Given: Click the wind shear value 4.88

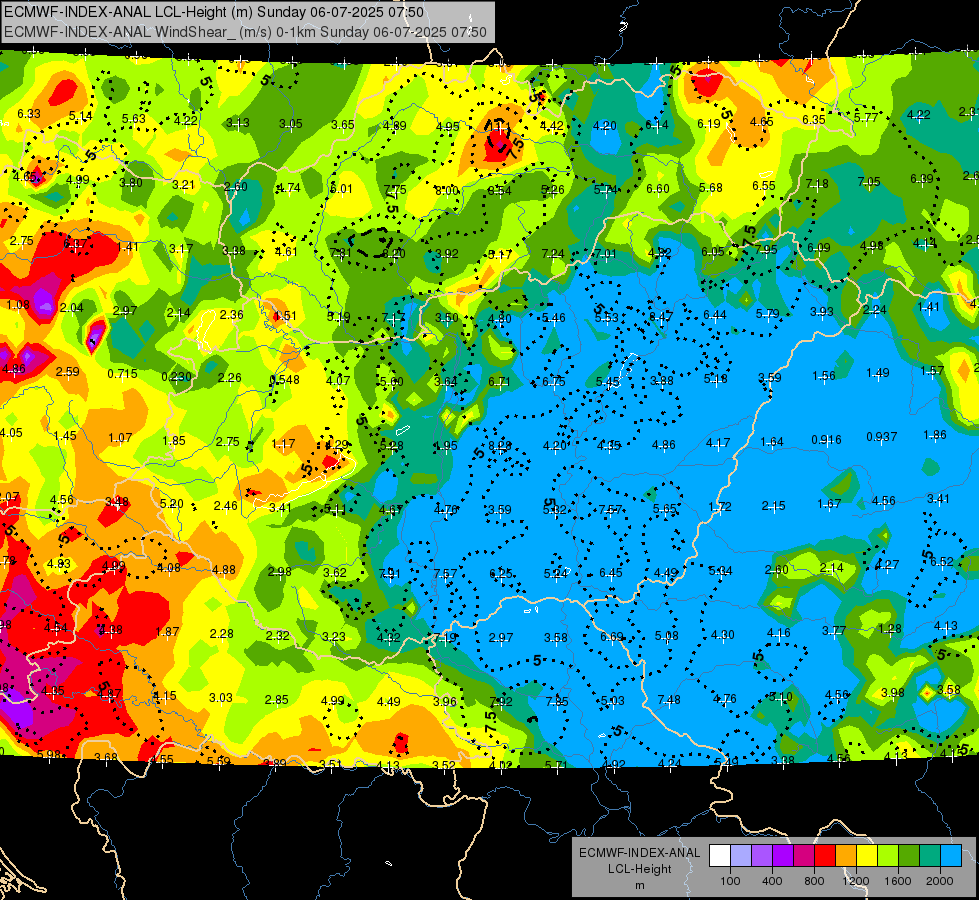Looking at the screenshot, I should coord(224,570).
